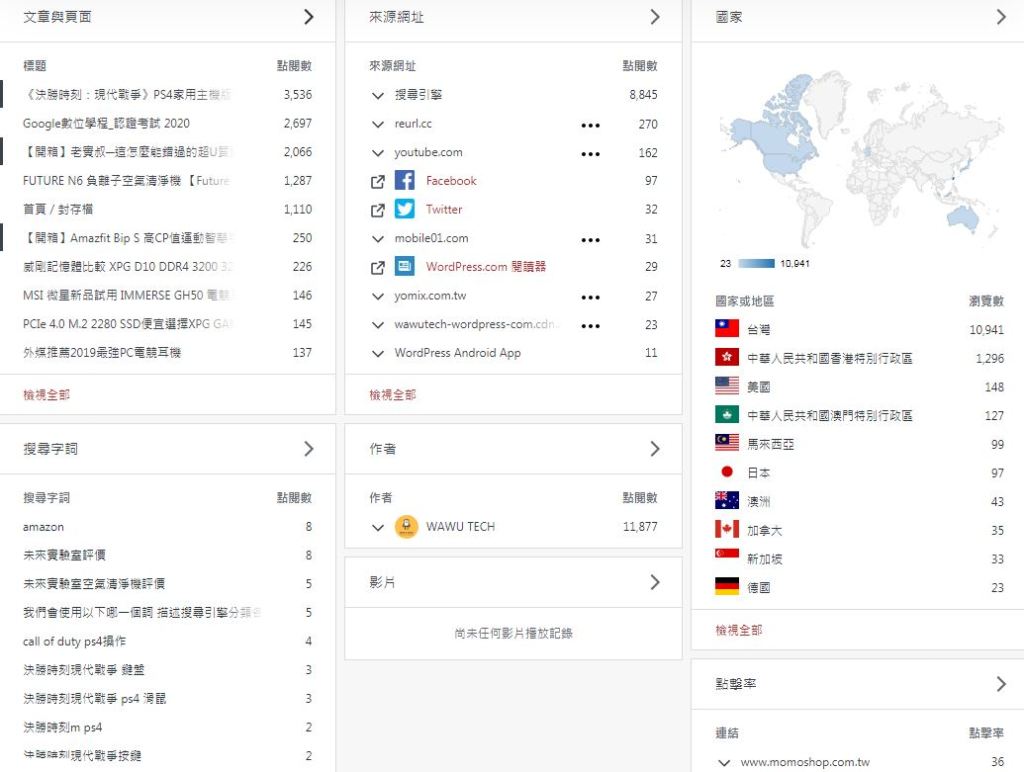1024x772 pixels.
Task: Open more options dots for reurl.cc
Action: coord(591,125)
